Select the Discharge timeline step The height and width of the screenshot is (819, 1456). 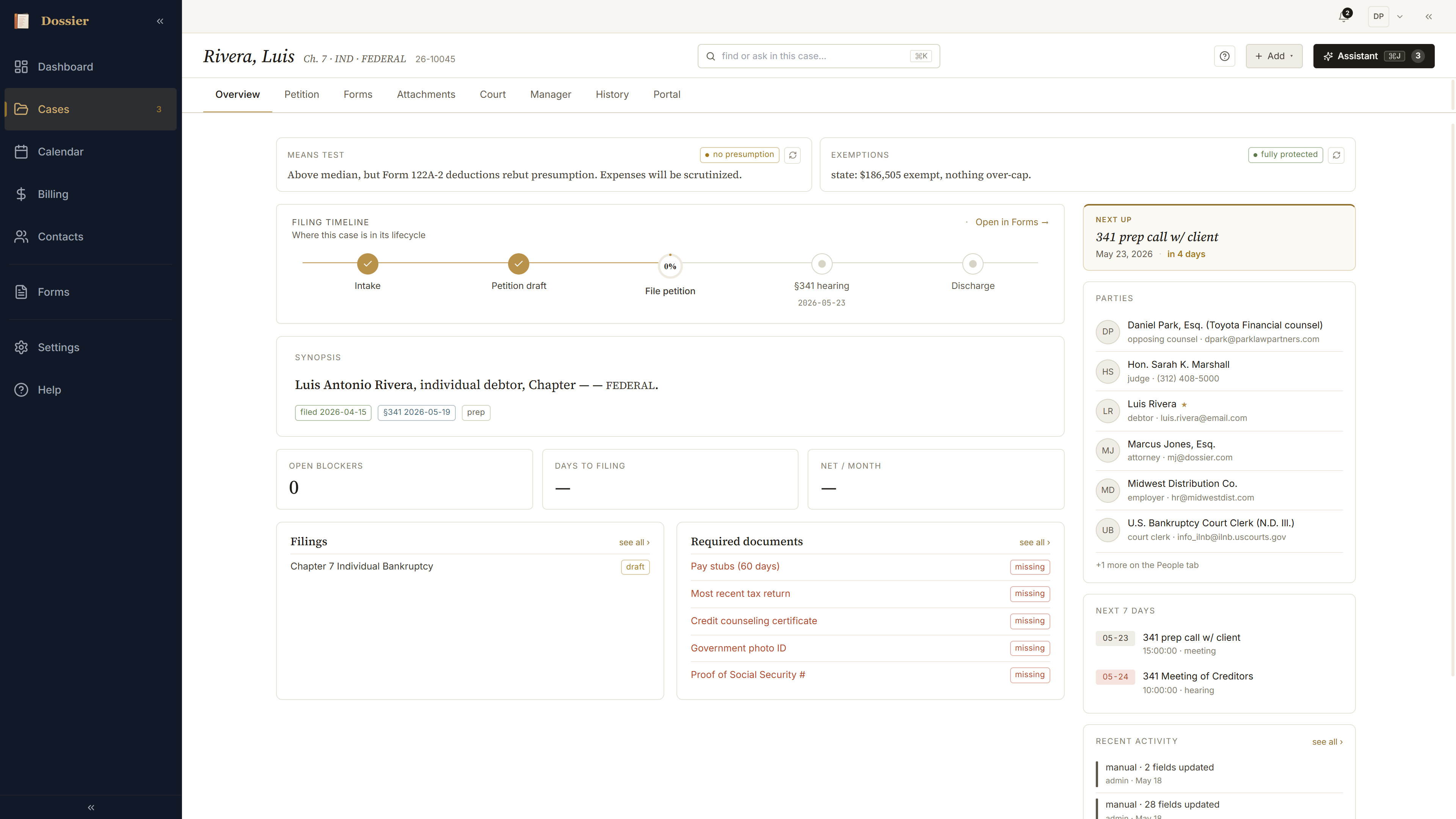click(973, 264)
